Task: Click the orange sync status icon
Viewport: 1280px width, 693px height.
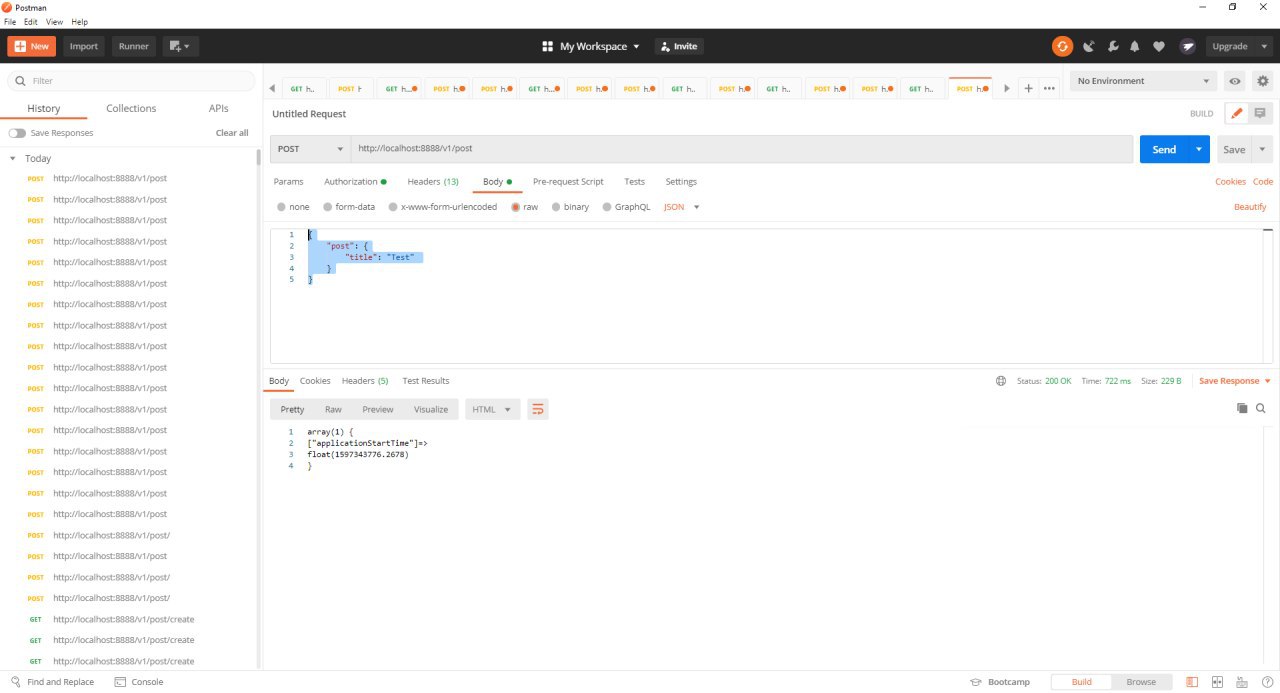Action: click(x=1062, y=46)
